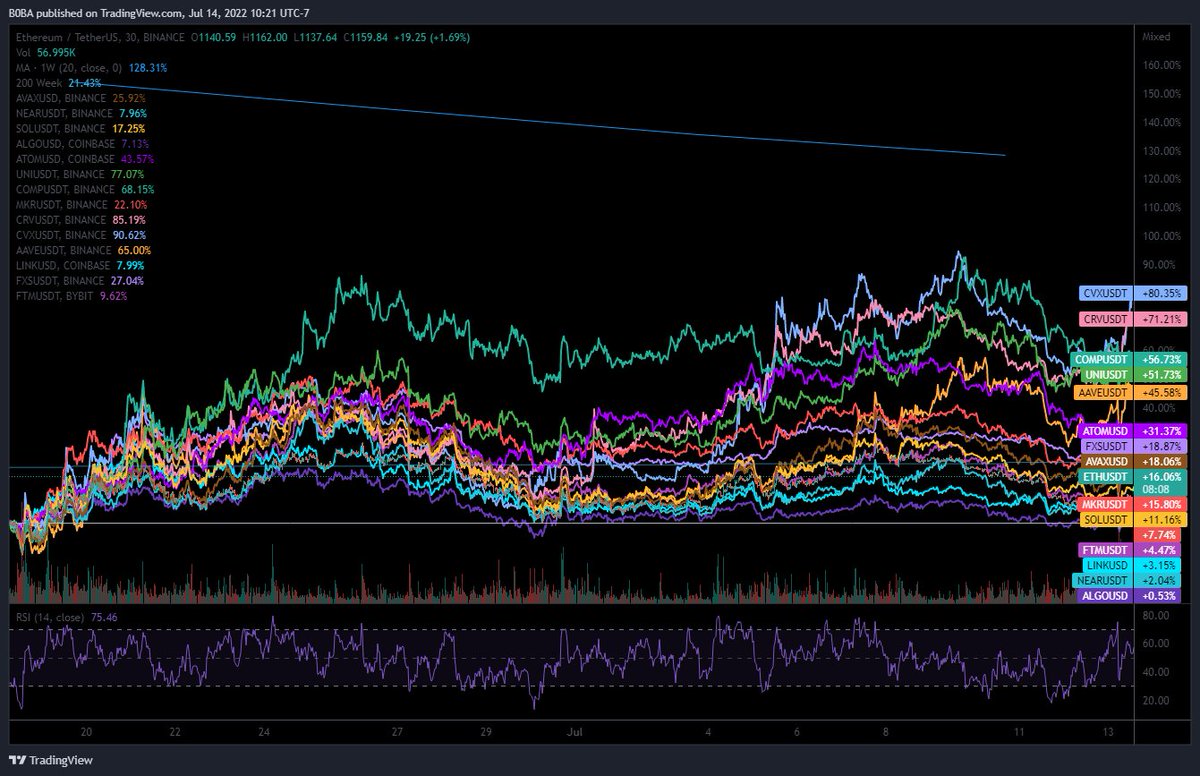Click UNIUSDT, BINANCE 77.07% in the legend

tap(81, 174)
